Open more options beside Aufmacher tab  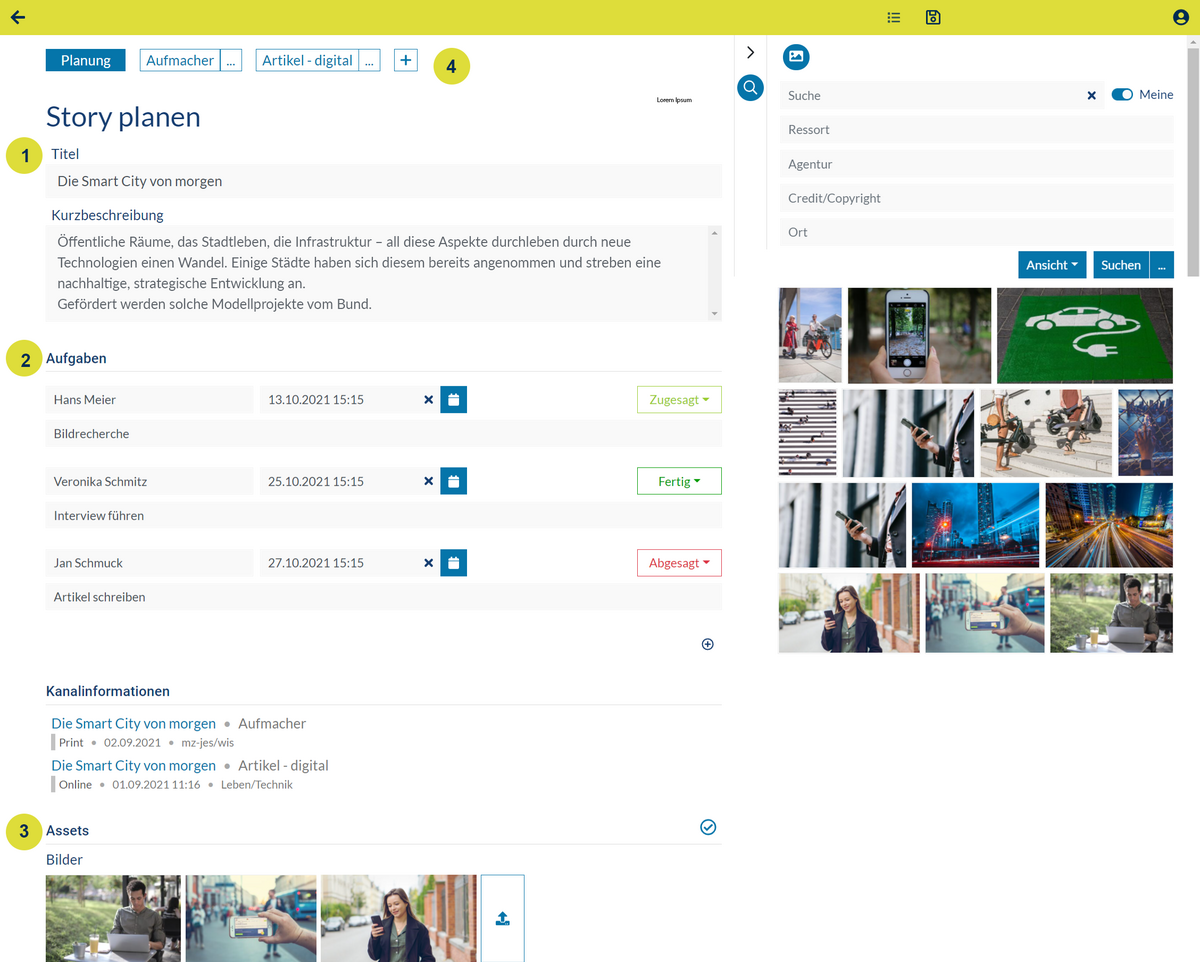coord(231,60)
